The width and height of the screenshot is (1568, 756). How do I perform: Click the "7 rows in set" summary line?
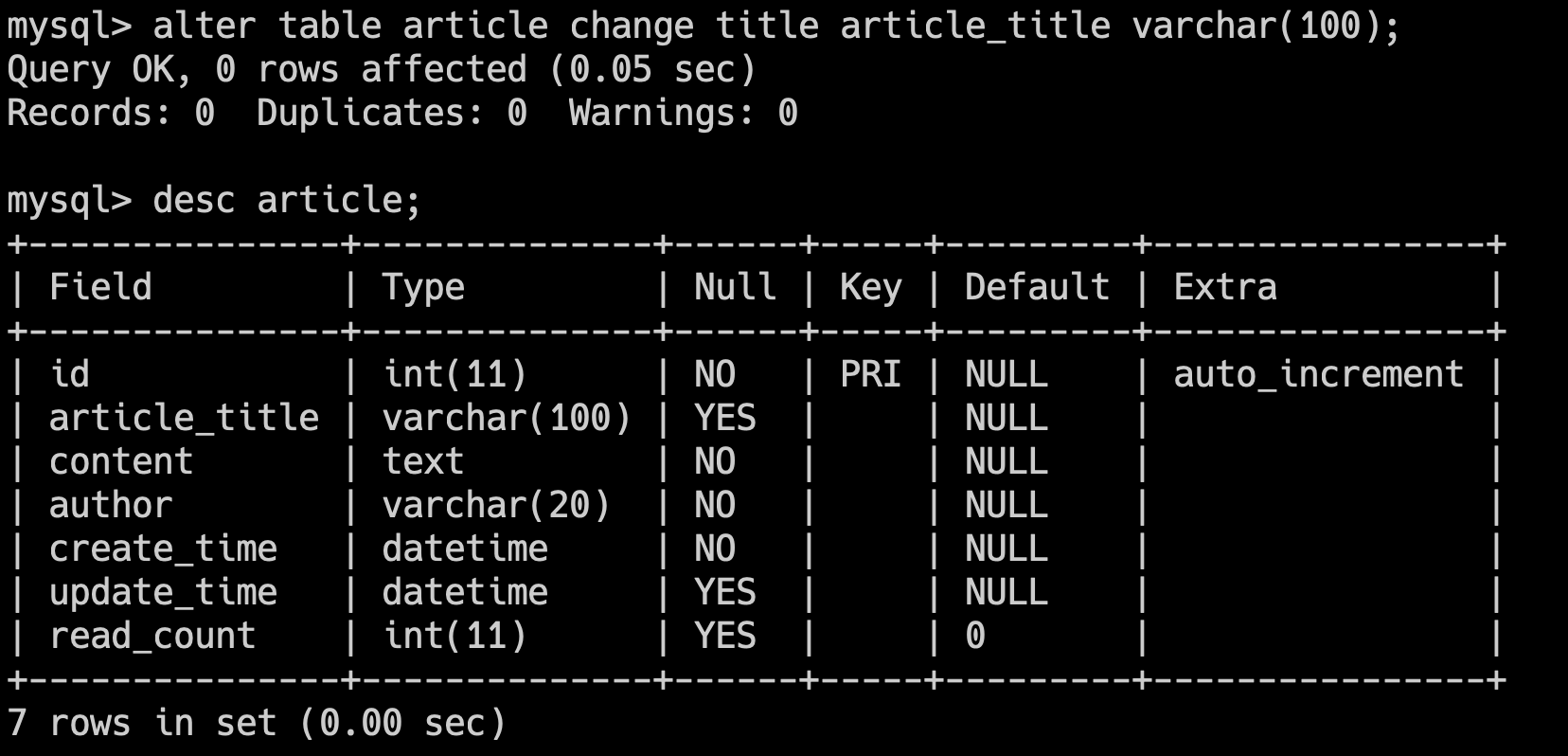tap(256, 723)
